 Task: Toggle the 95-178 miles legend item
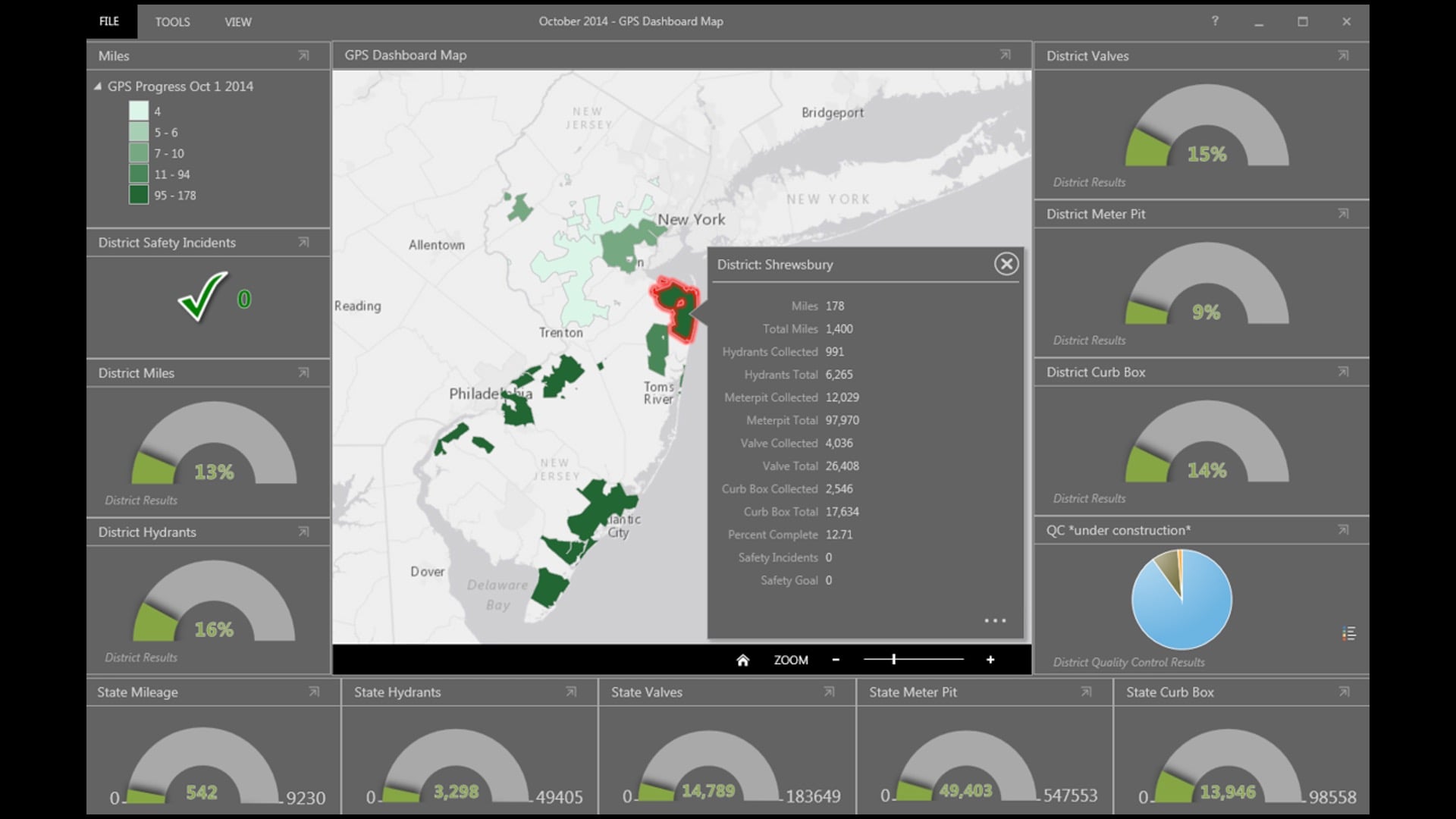(156, 194)
